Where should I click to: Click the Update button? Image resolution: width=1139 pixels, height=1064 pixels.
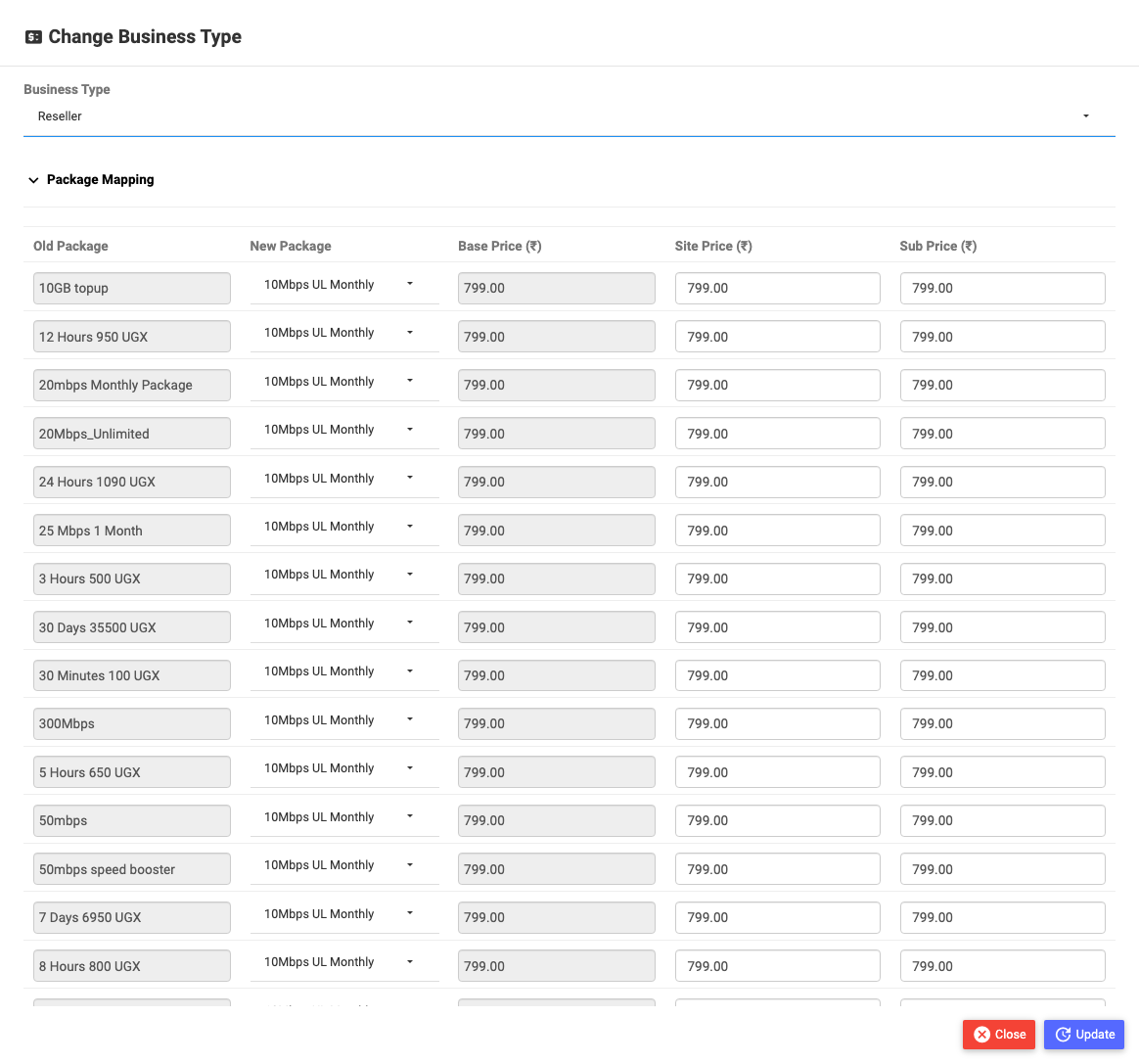tap(1084, 1035)
